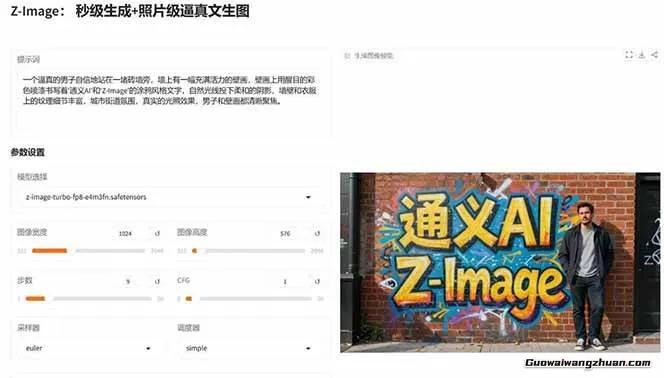
Task: Click the image icon beside 生成图像预览 label
Action: [x=347, y=55]
